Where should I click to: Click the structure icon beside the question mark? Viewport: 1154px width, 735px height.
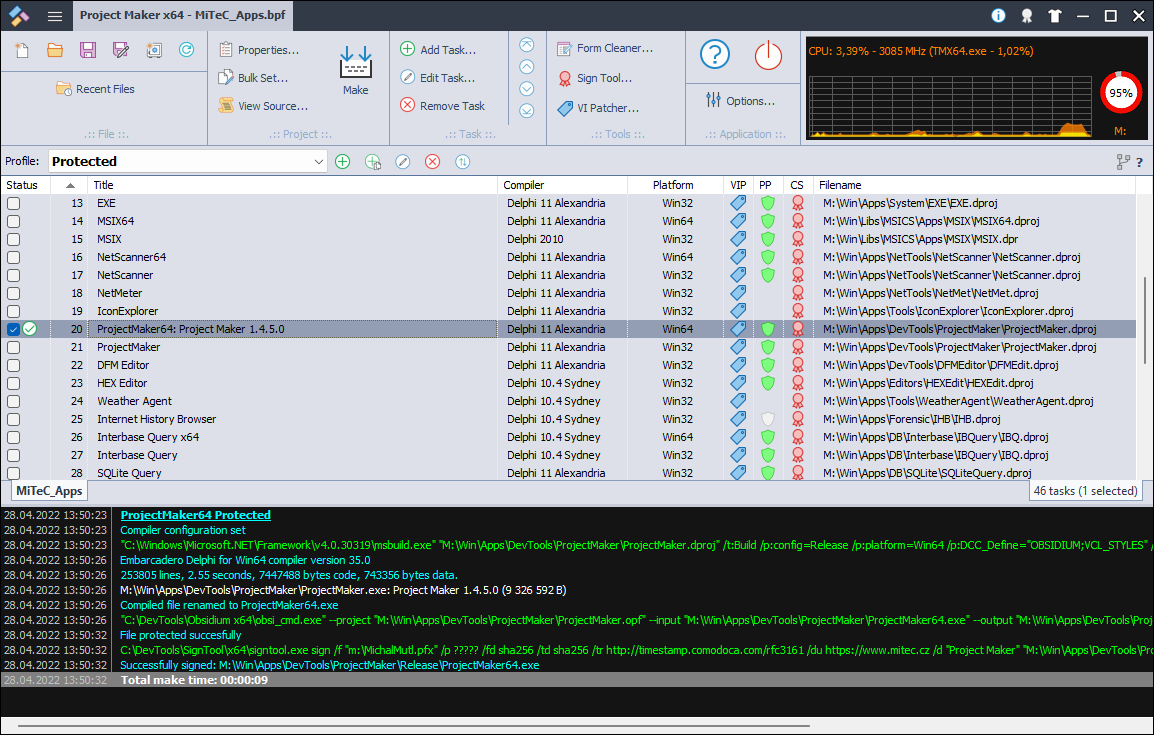click(1123, 162)
